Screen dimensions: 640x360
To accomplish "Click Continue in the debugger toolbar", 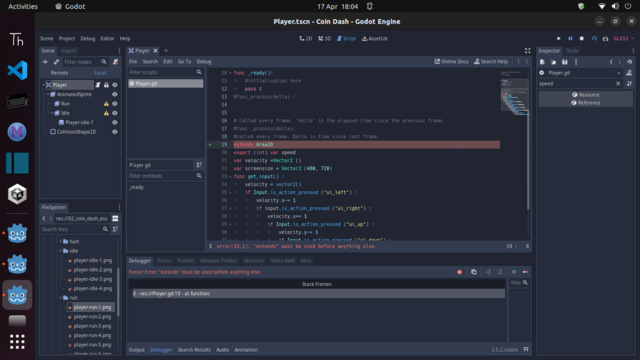I will coord(525,272).
